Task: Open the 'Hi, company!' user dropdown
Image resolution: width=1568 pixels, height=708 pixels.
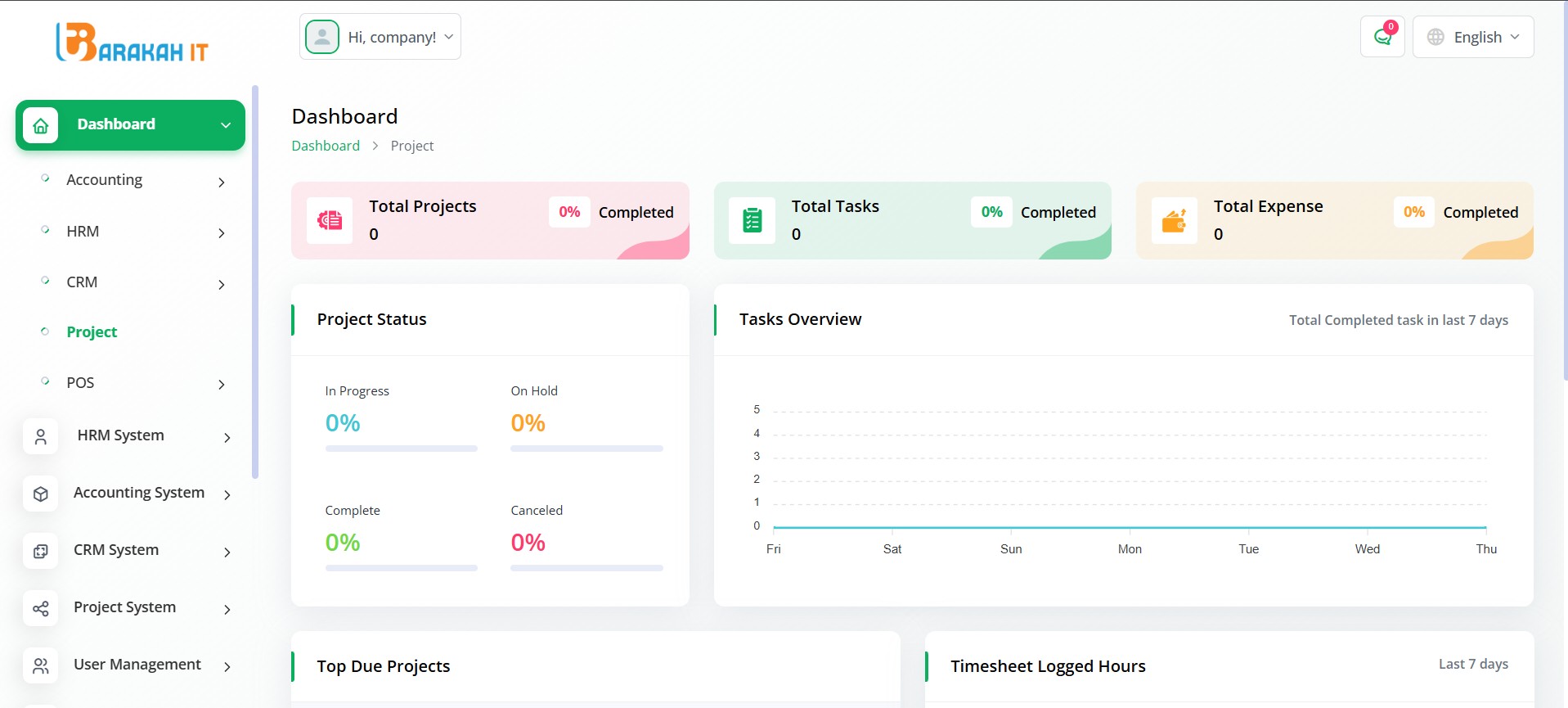Action: click(x=380, y=37)
